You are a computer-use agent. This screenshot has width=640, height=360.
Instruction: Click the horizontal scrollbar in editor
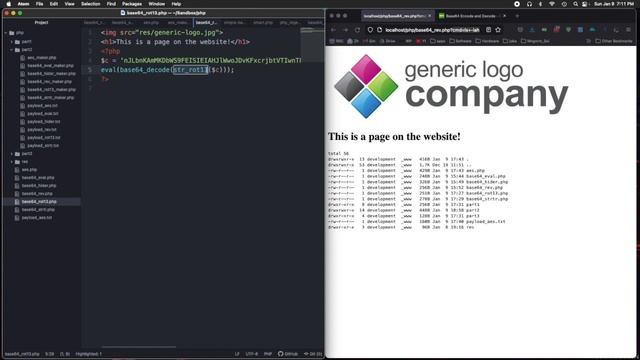pyautogui.click(x=139, y=347)
